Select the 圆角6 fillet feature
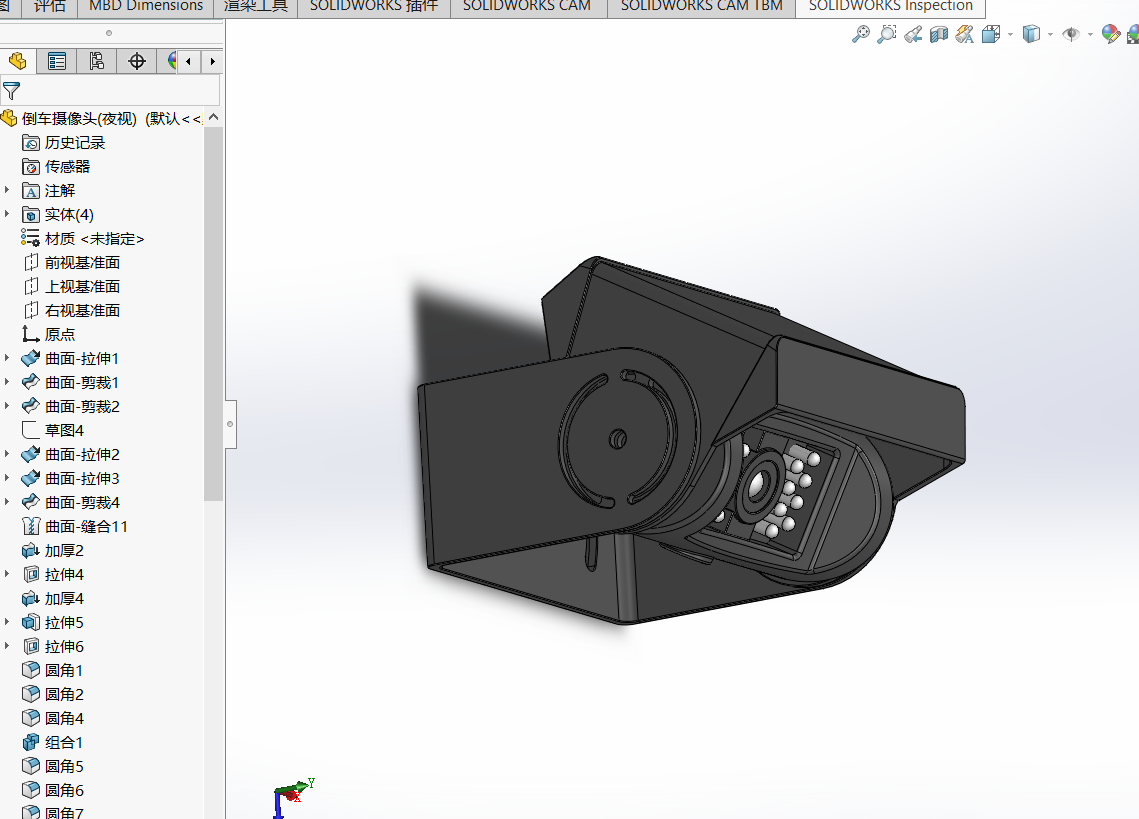The image size is (1139, 819). click(64, 790)
